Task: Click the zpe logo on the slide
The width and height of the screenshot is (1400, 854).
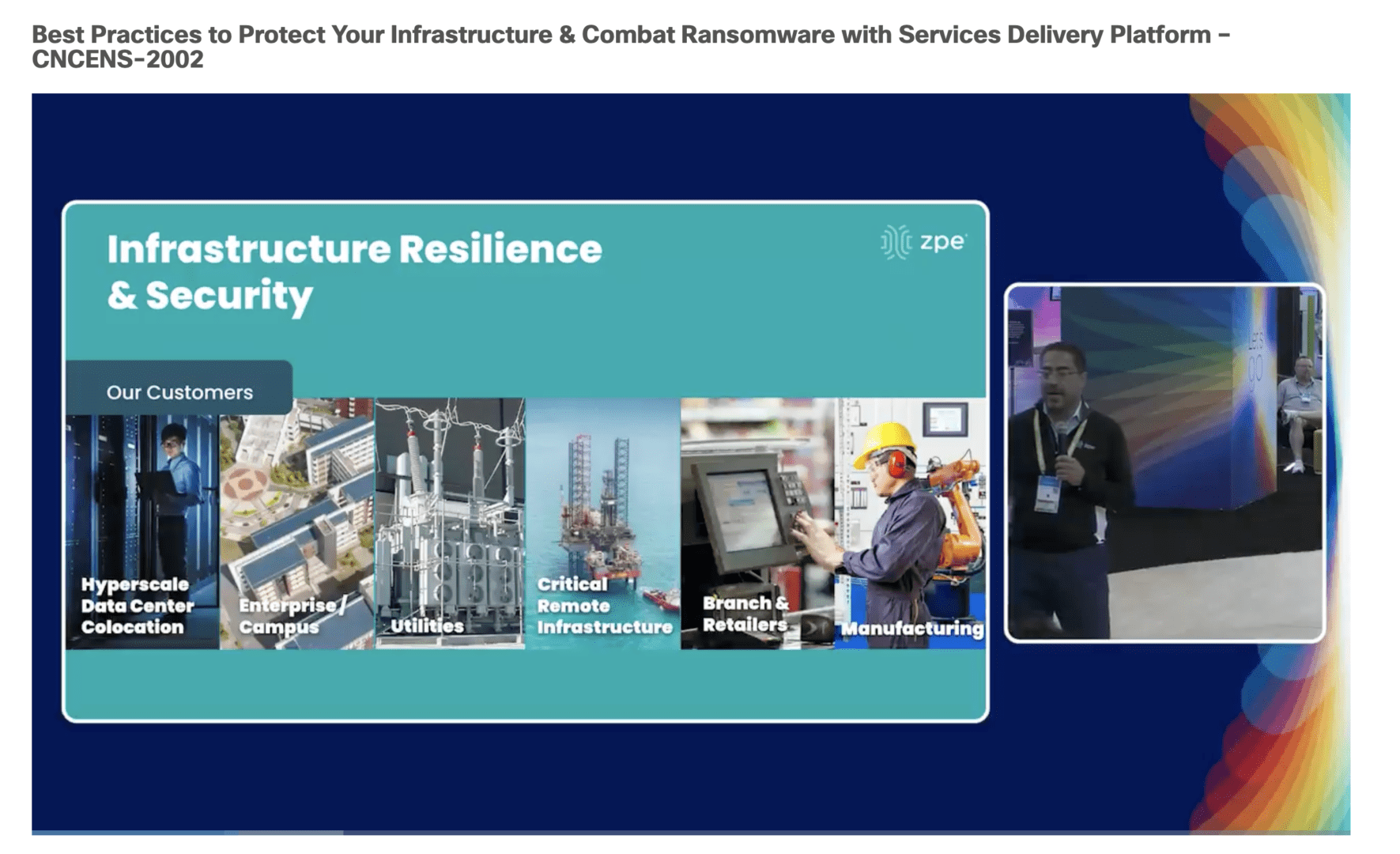Action: [923, 241]
